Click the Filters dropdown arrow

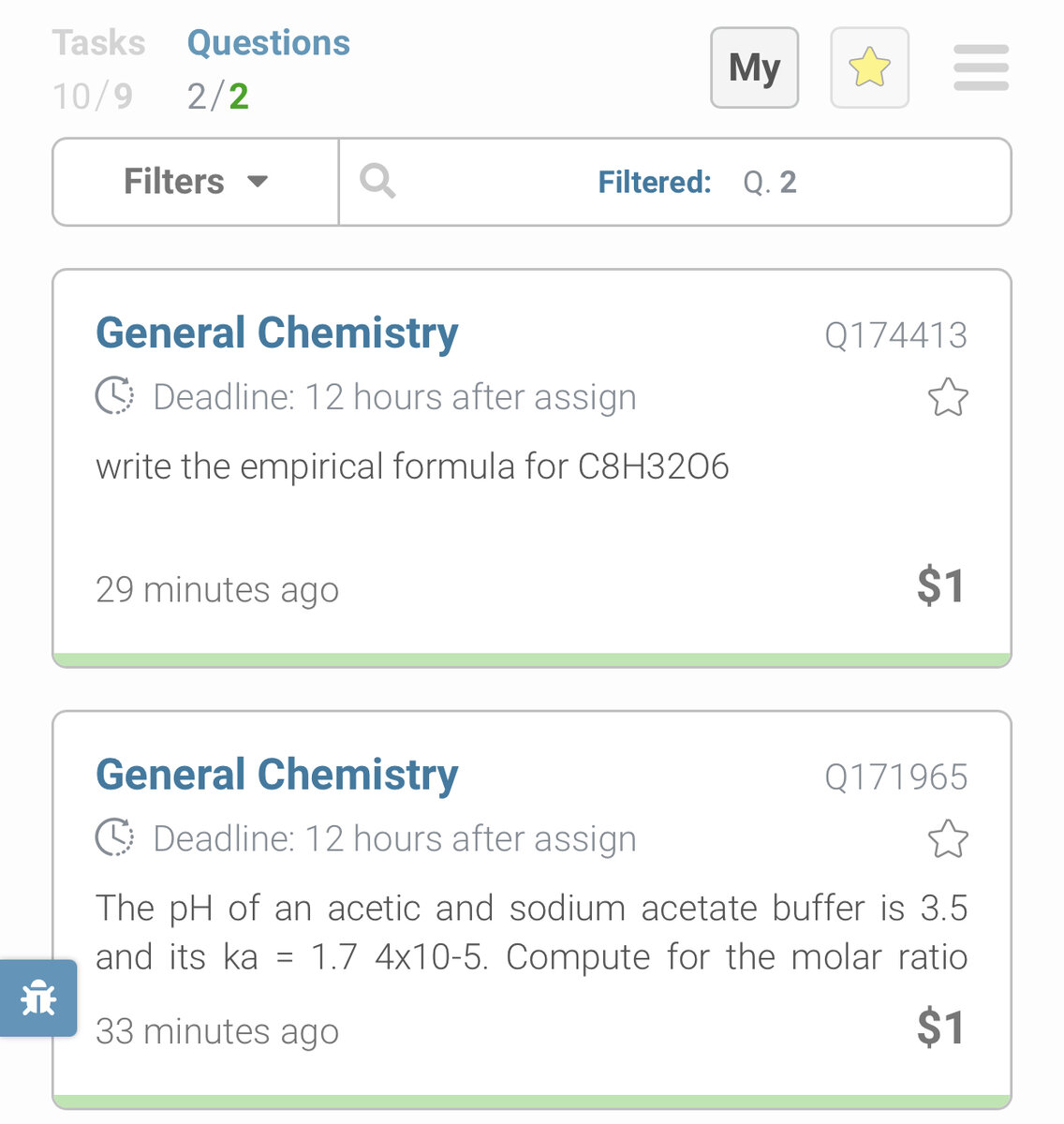258,182
